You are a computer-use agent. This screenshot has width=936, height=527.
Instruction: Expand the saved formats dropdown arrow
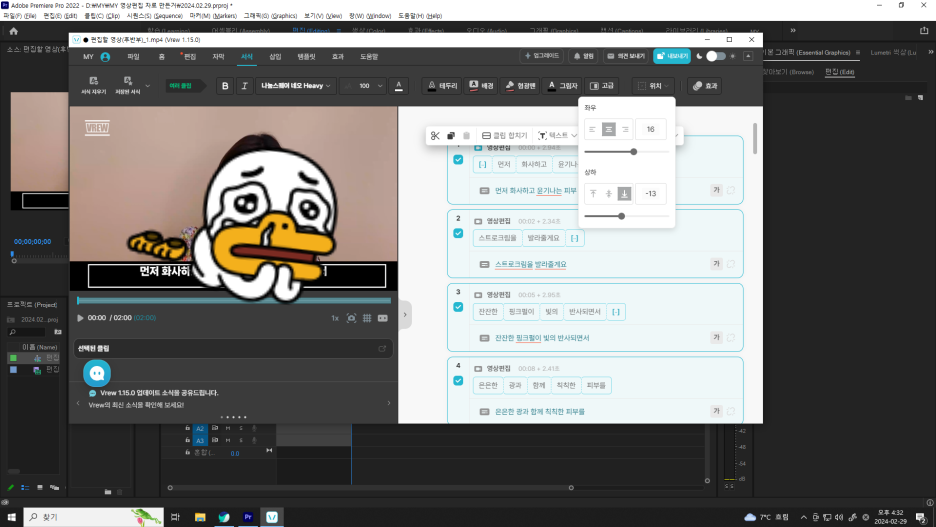[x=148, y=86]
